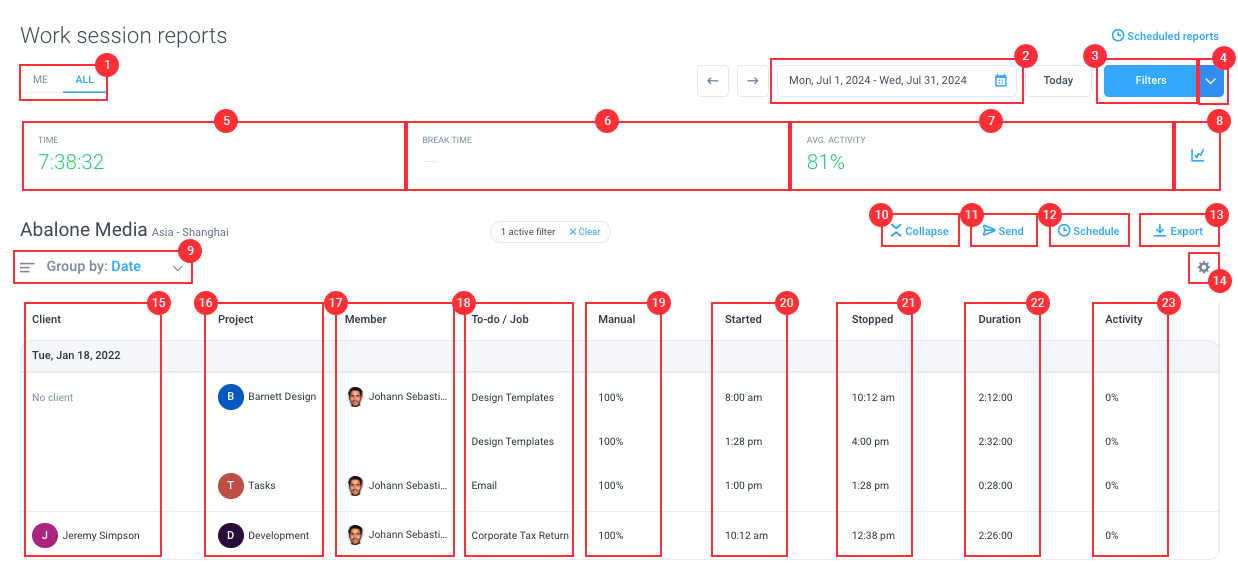Screen dimensions: 1238x573
Task: Open the chart view icon
Action: click(x=1197, y=155)
